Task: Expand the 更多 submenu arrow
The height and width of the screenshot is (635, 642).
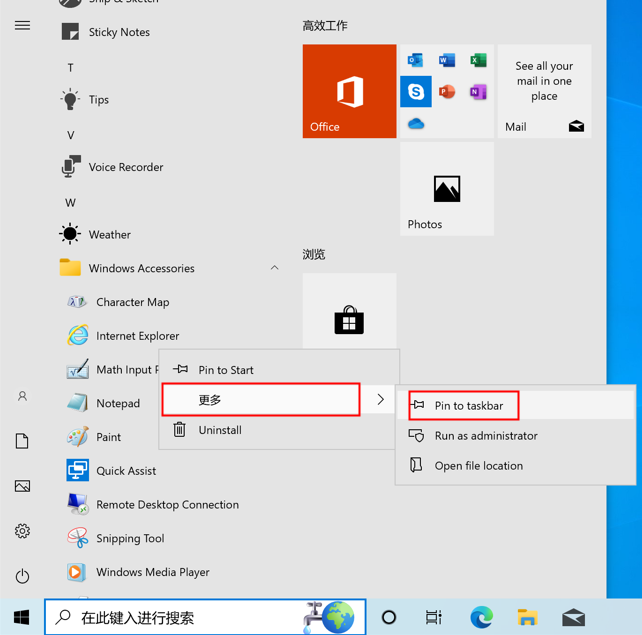Action: pyautogui.click(x=380, y=400)
